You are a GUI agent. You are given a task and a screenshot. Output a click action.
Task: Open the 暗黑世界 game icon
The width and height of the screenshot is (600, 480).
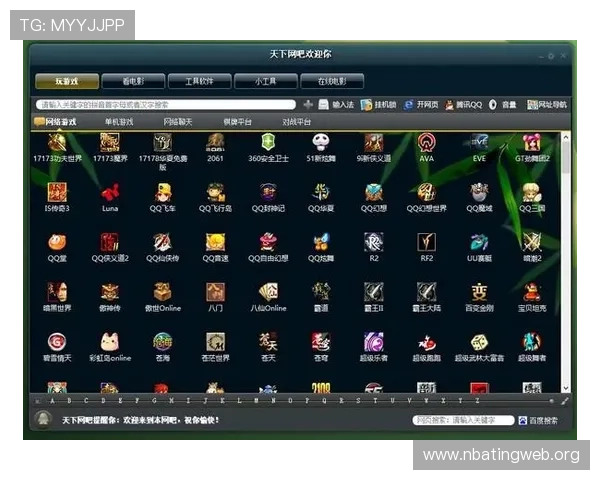pos(57,297)
